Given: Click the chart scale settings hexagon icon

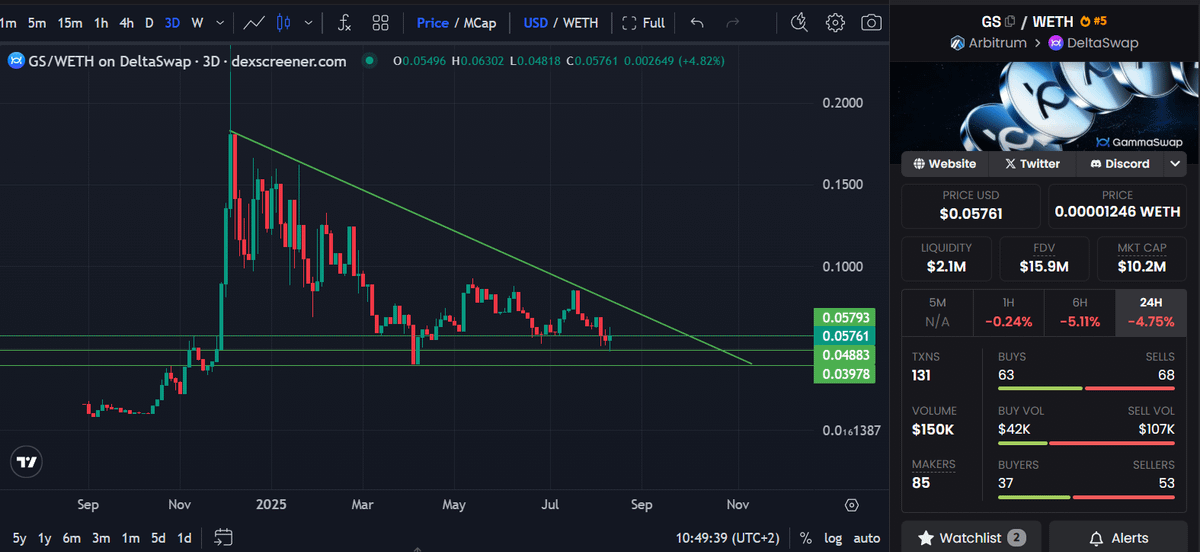Looking at the screenshot, I should [851, 505].
